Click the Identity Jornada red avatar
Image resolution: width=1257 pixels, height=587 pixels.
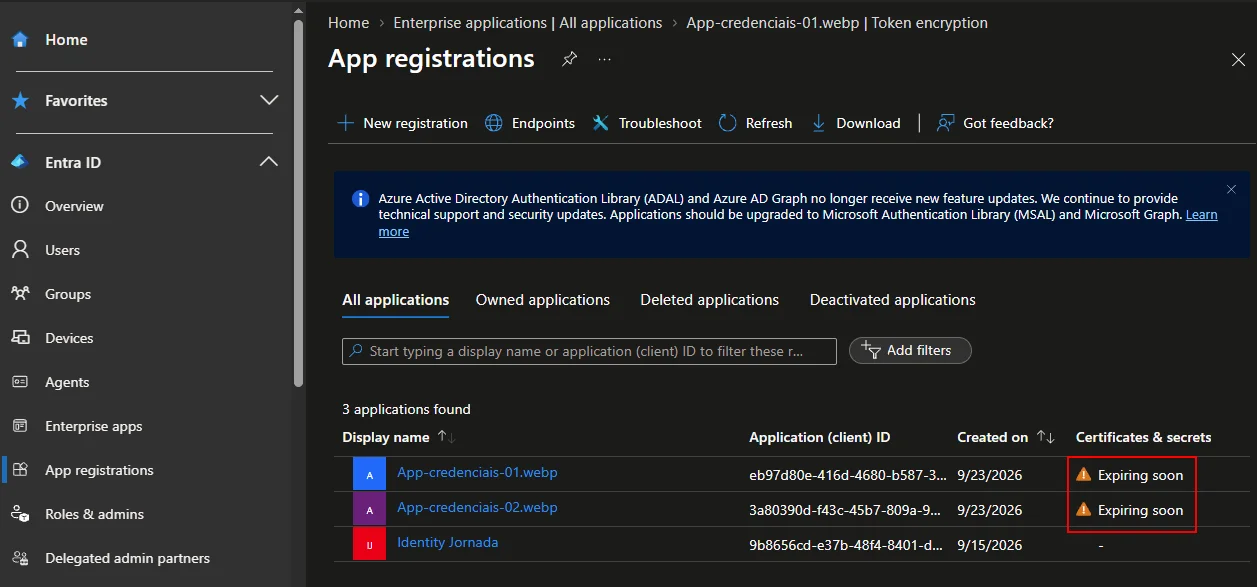coord(369,544)
